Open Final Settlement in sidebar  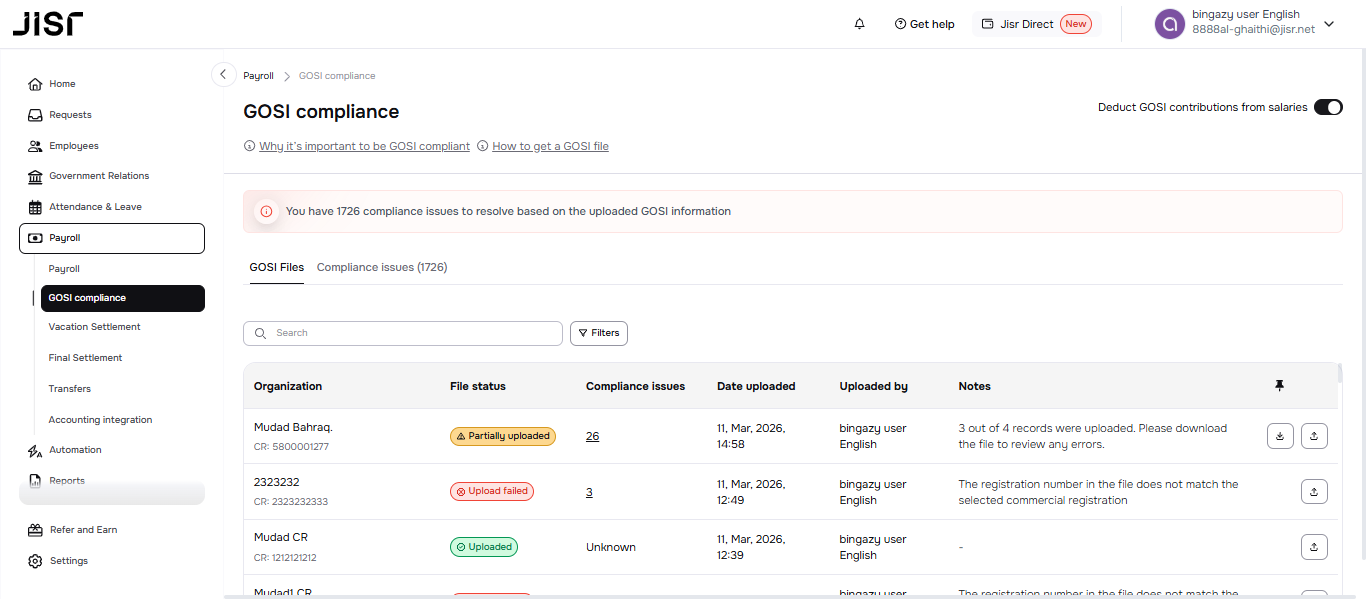85,358
